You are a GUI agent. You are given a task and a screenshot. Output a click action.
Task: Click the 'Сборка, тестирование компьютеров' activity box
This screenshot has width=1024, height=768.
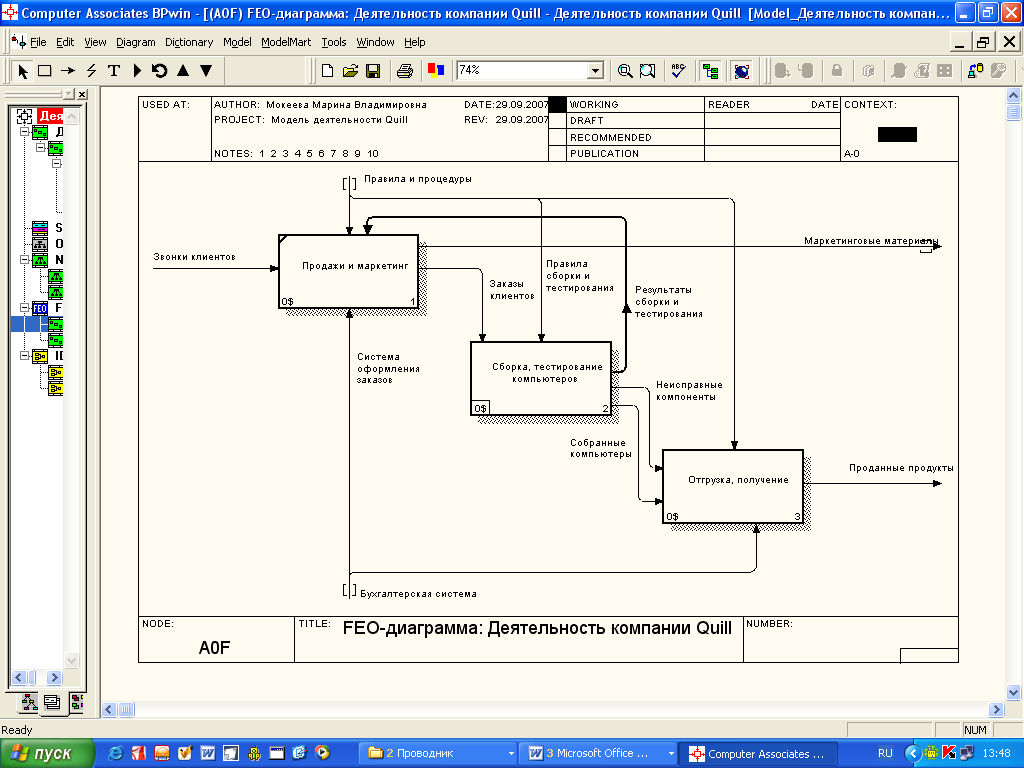pyautogui.click(x=541, y=379)
